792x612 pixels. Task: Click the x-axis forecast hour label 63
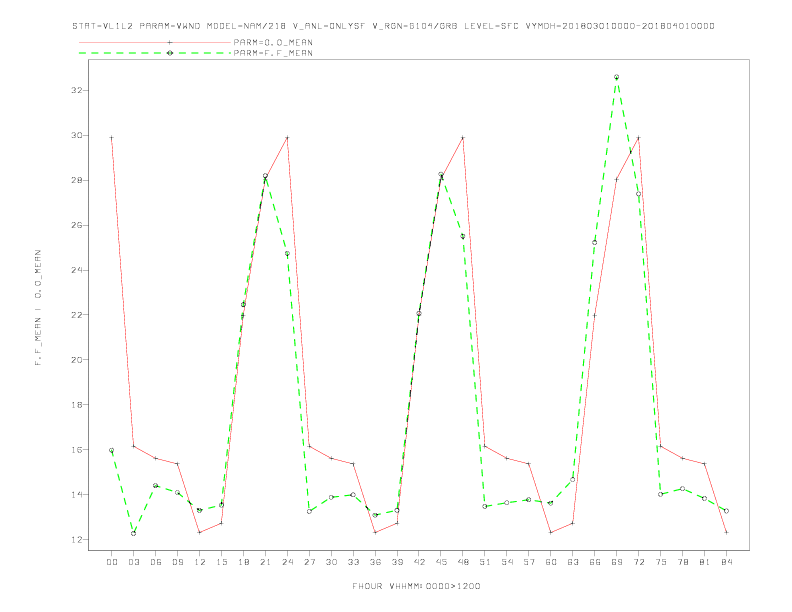(573, 562)
